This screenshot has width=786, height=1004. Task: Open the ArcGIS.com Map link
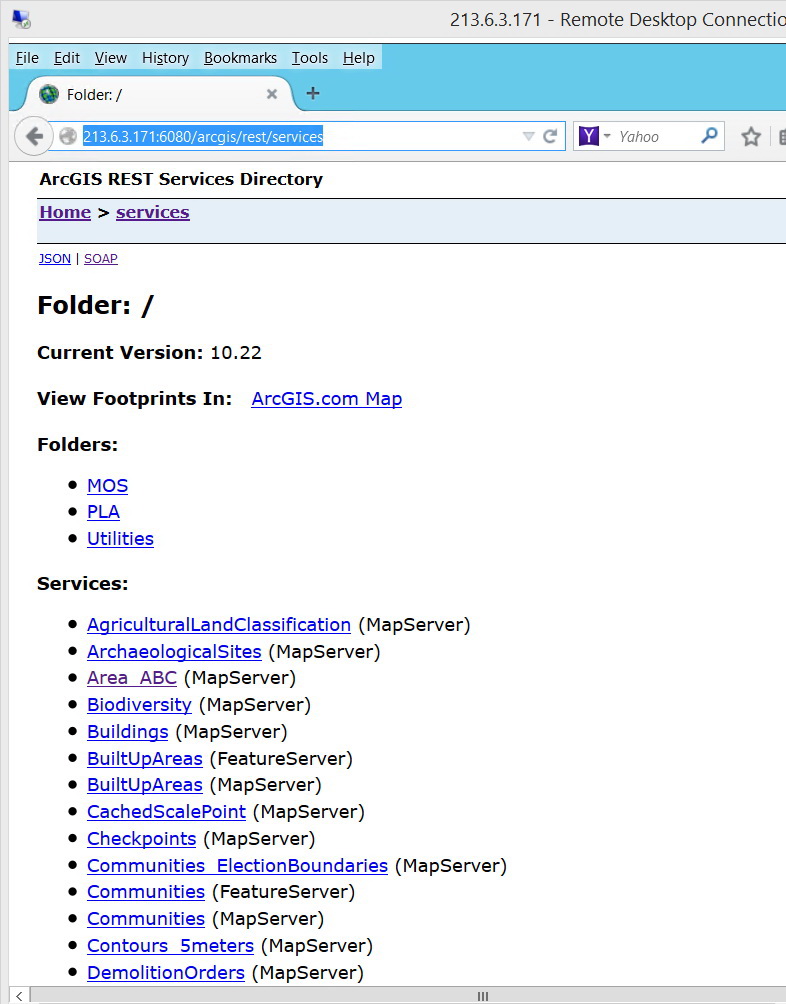click(x=326, y=398)
